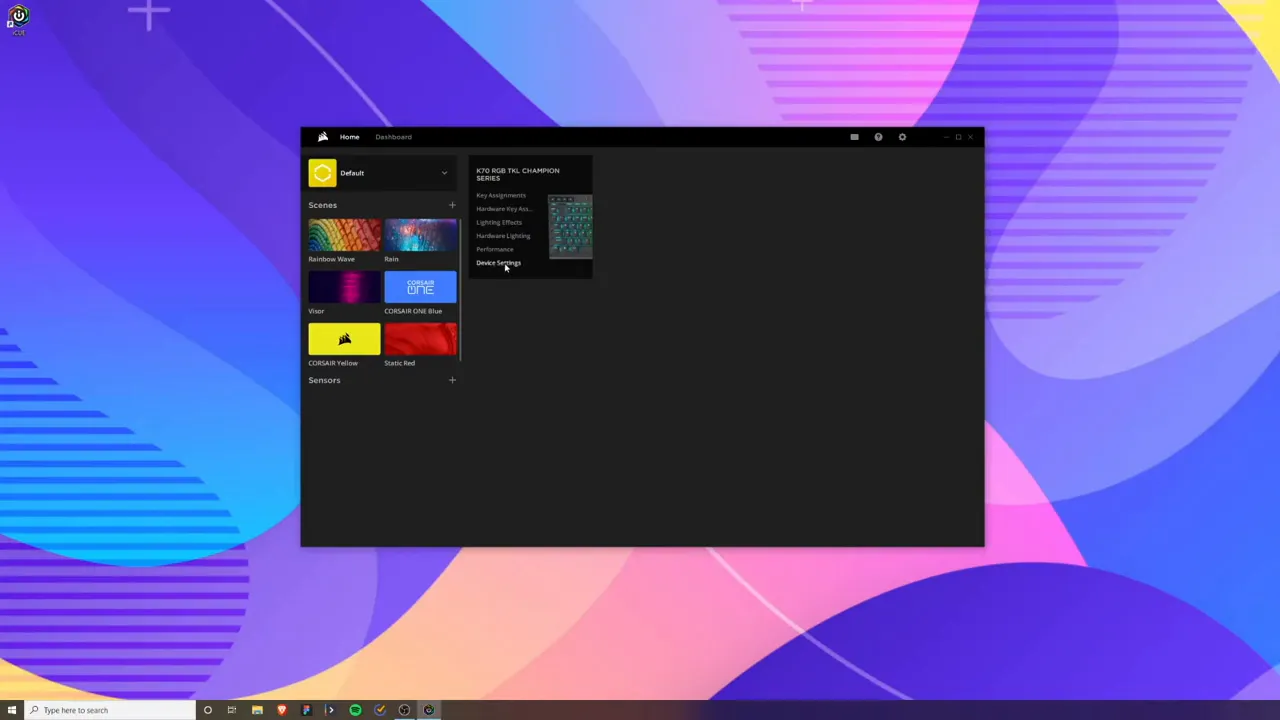Switch to the Dashboard tab
The width and height of the screenshot is (1280, 720).
coord(393,137)
